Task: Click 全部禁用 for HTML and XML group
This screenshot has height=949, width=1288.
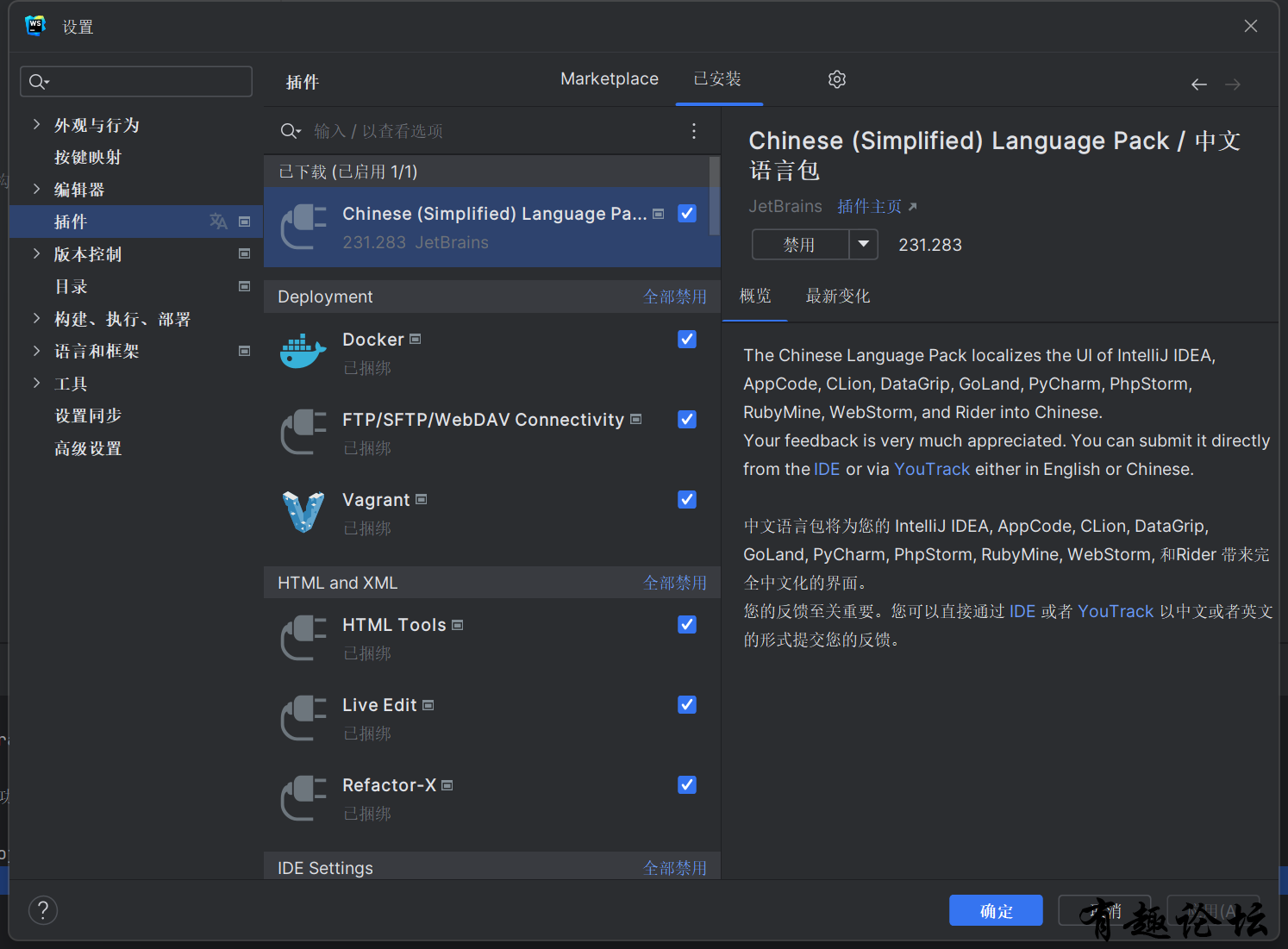Action: [x=675, y=583]
